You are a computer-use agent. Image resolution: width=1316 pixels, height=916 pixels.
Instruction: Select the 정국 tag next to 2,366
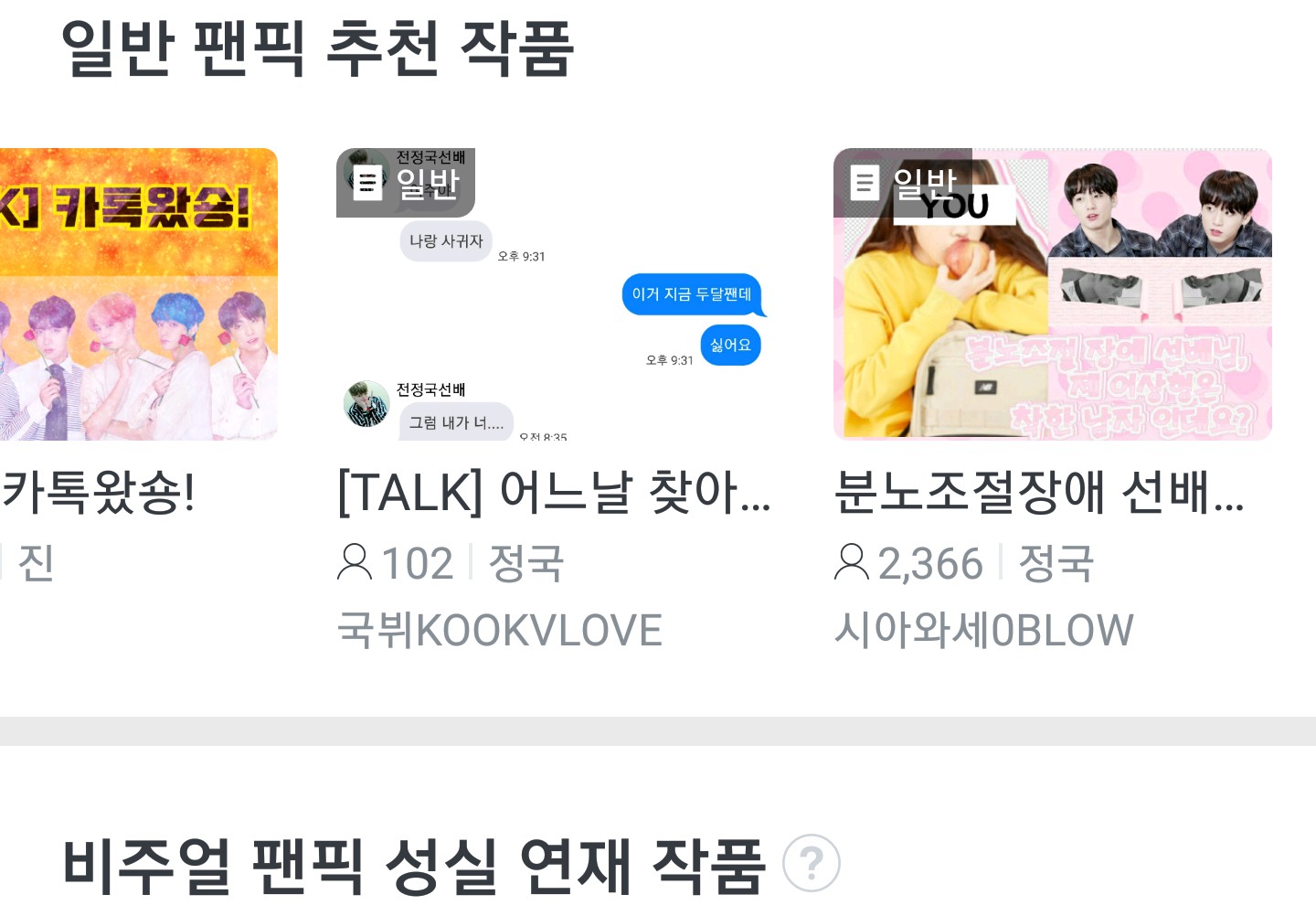(x=1056, y=563)
